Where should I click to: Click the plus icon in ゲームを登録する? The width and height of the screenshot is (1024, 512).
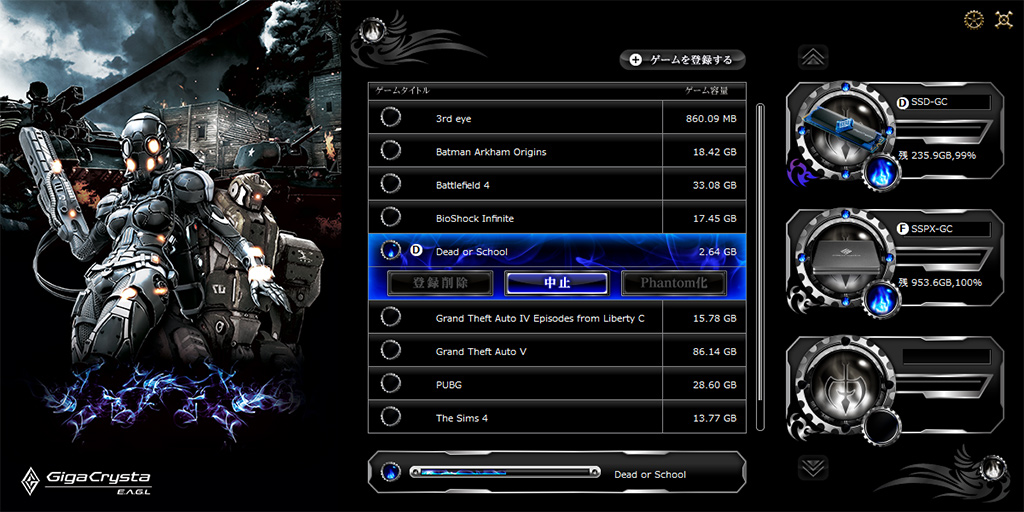click(x=635, y=59)
